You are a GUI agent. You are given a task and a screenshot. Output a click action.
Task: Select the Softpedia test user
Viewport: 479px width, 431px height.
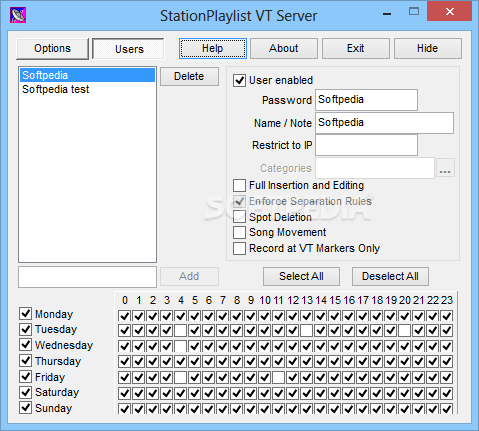point(87,89)
